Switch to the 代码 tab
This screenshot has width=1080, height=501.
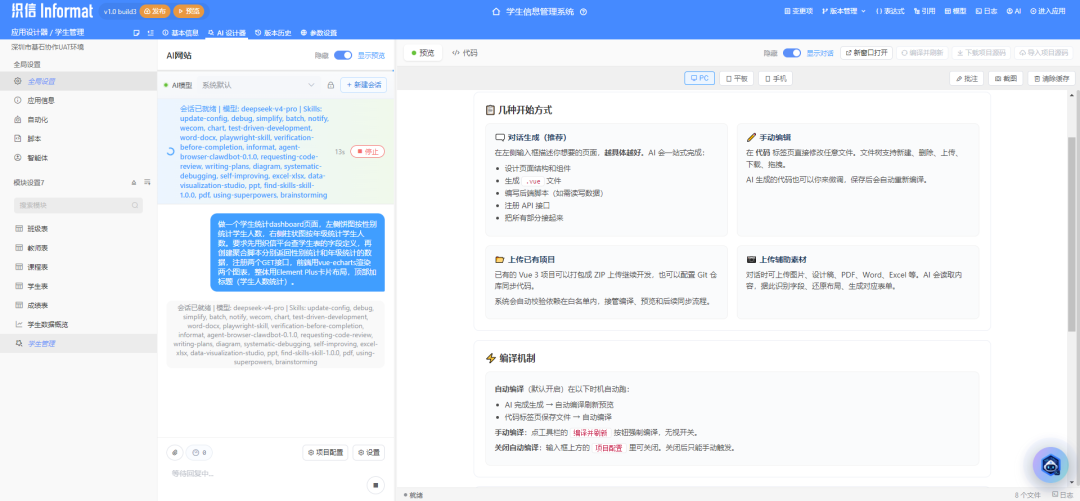[465, 53]
